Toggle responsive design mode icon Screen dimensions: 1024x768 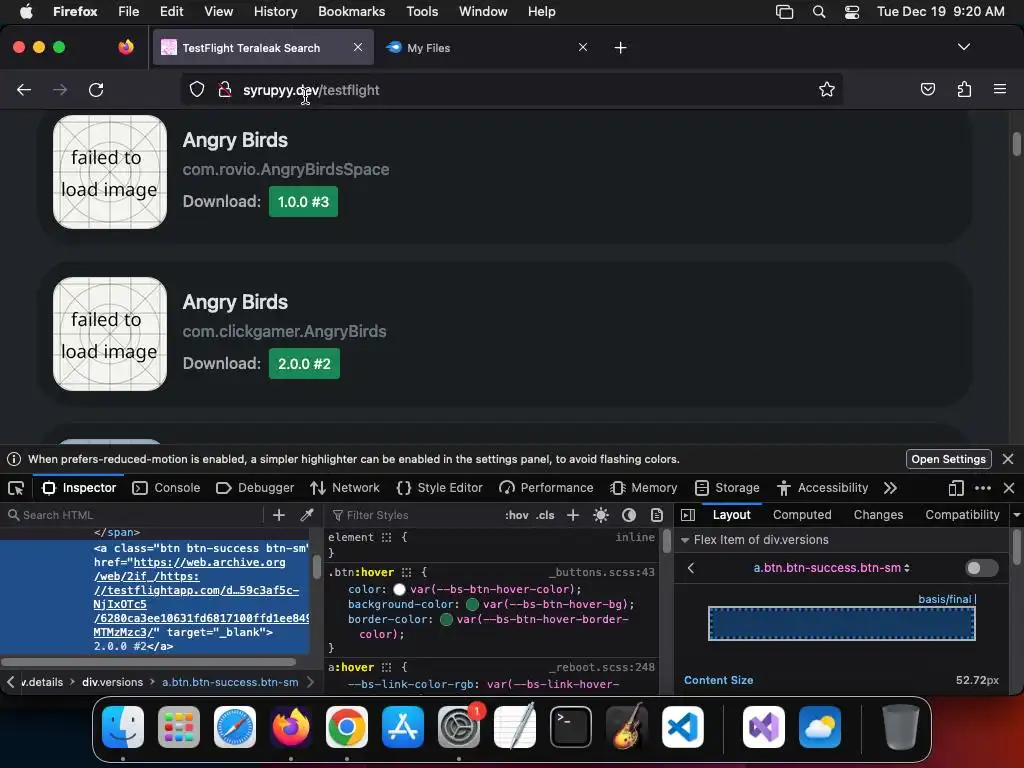point(956,488)
